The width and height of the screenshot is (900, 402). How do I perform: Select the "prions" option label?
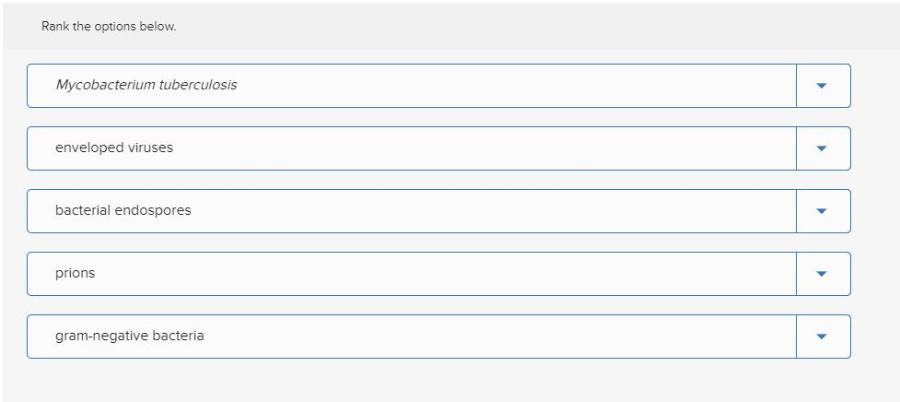coord(75,273)
